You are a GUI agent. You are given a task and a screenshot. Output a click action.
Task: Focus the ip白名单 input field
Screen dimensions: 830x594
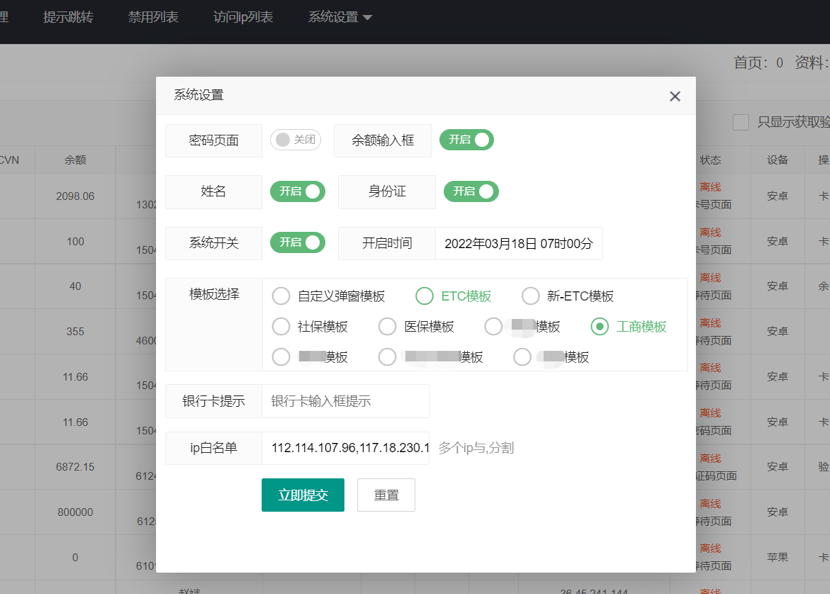coord(346,448)
